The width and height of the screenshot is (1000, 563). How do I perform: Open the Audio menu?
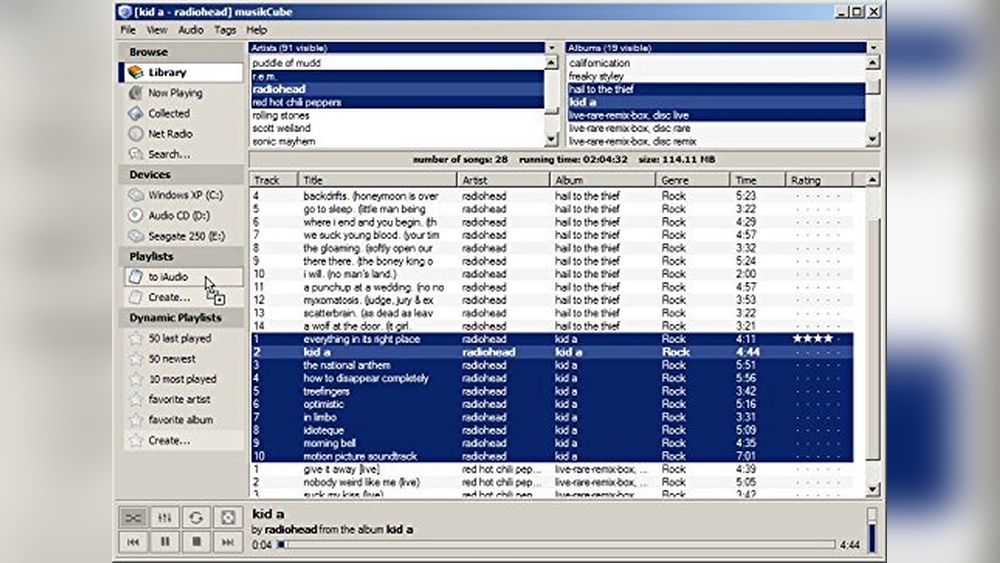click(190, 30)
